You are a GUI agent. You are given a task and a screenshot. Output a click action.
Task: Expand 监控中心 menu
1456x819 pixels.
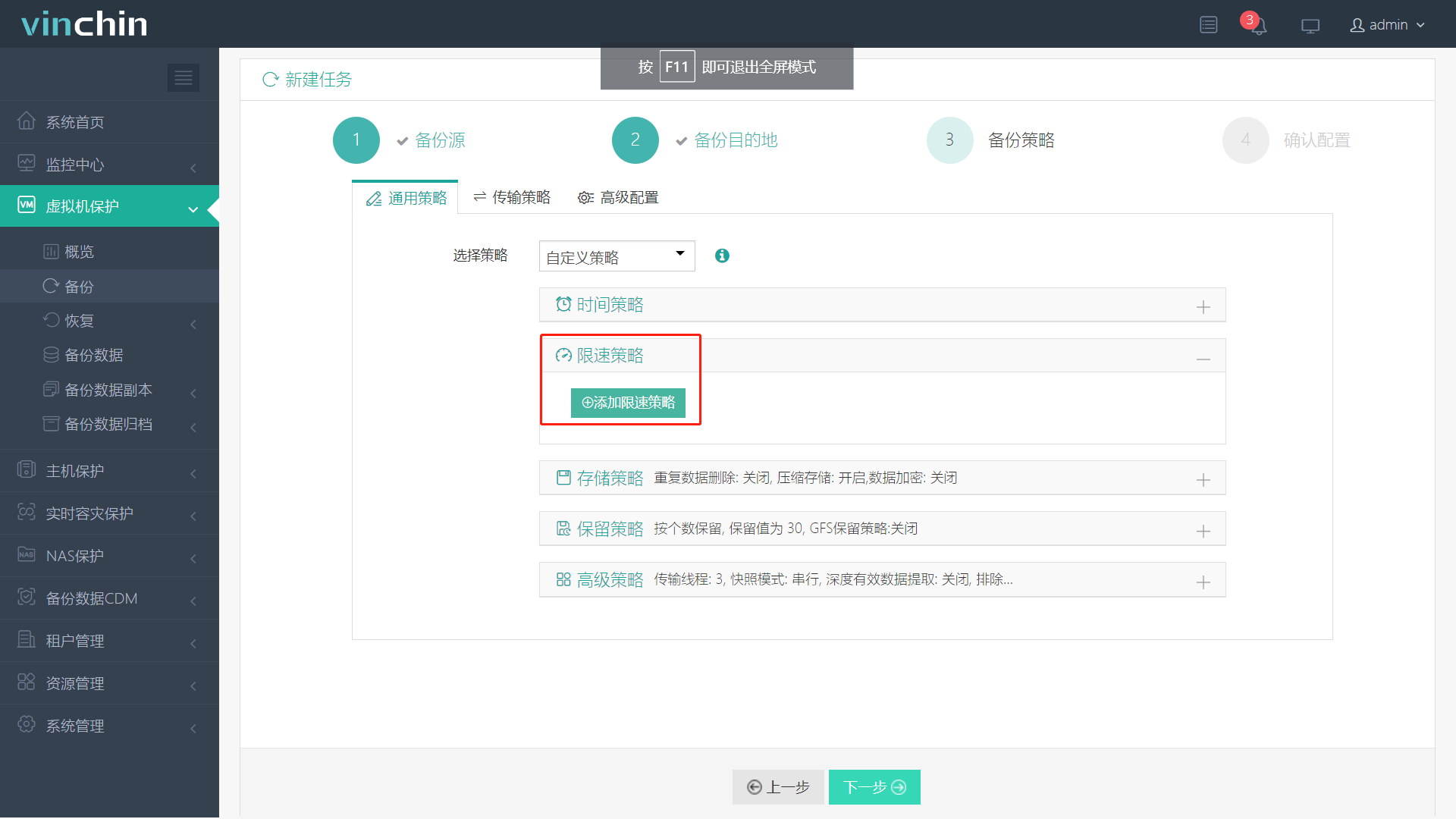tap(109, 165)
